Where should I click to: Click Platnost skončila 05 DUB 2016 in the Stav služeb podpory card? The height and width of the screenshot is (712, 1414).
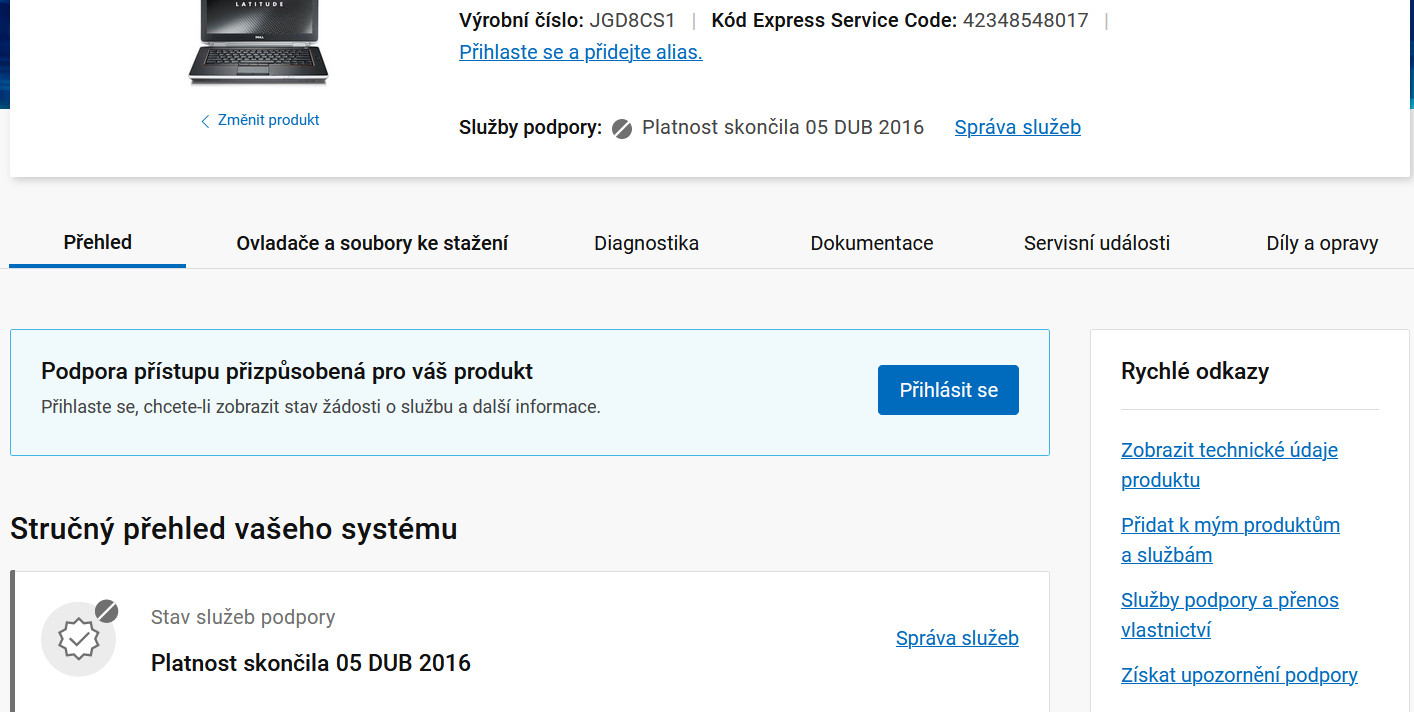pyautogui.click(x=311, y=663)
